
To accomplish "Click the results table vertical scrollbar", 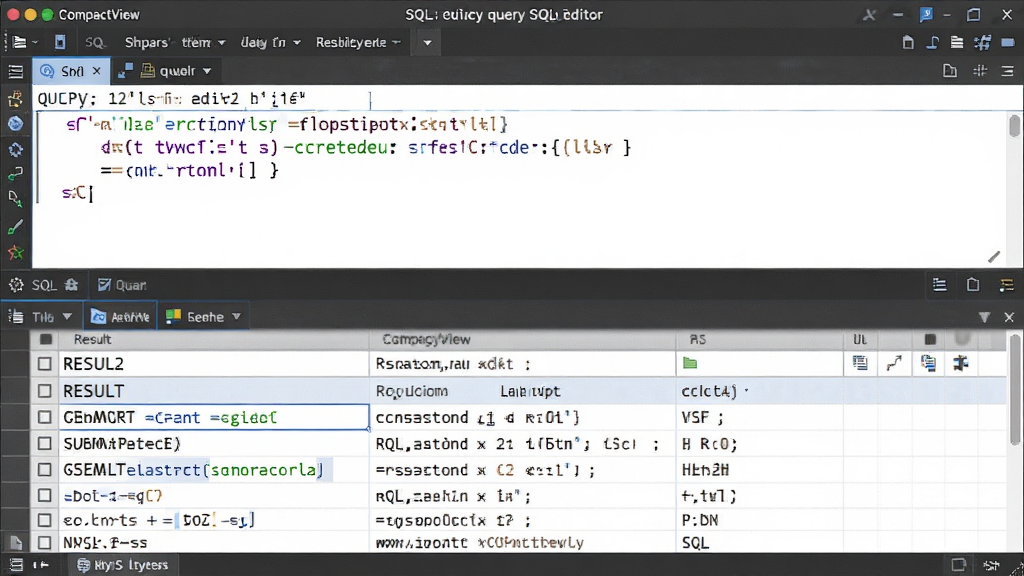I will (1014, 392).
